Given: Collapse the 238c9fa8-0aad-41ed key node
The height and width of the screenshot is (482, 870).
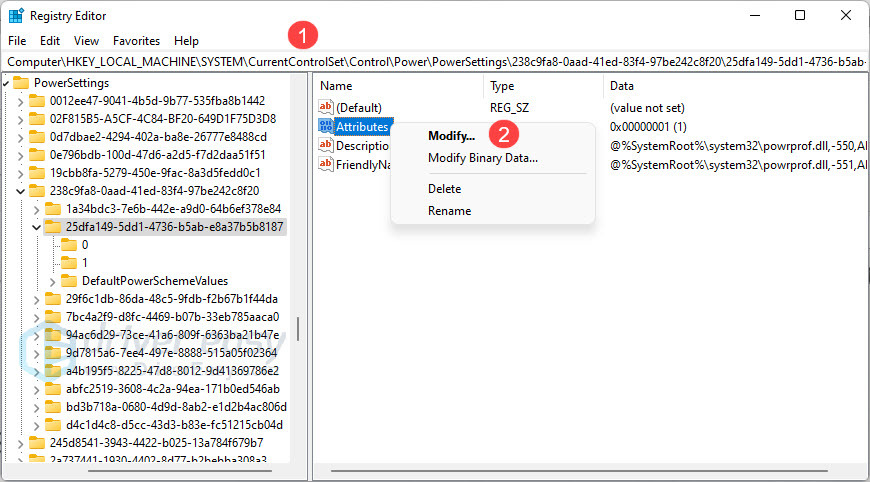Looking at the screenshot, I should point(21,191).
